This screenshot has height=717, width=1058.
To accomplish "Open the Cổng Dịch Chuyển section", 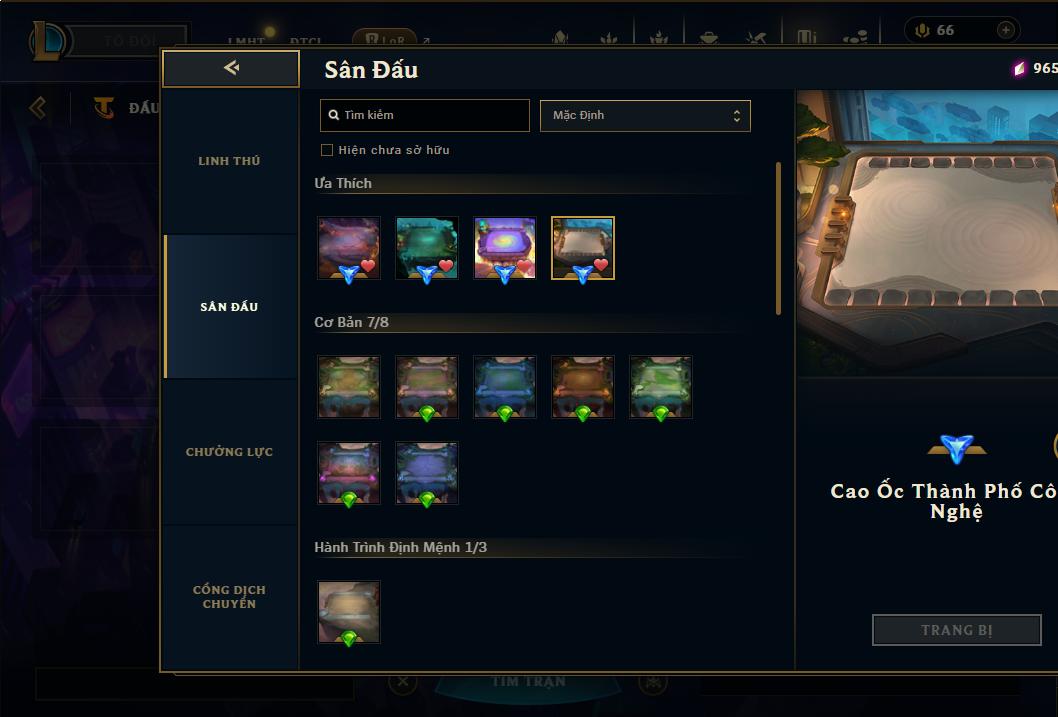I will pos(229,597).
